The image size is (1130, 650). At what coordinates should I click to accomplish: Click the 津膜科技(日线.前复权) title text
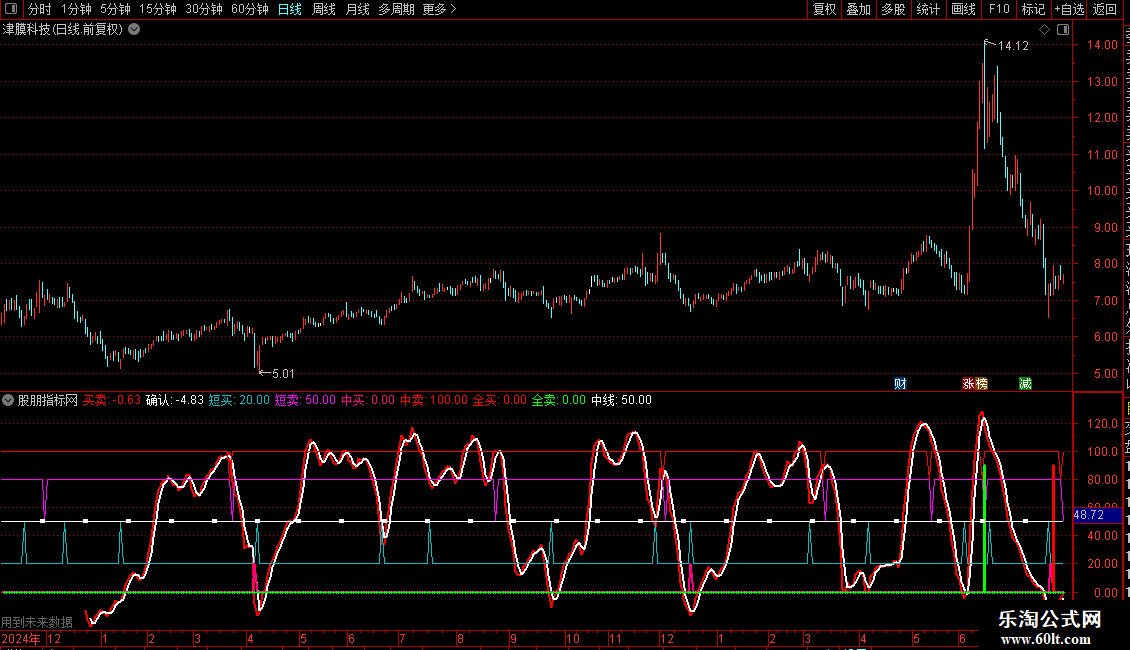(x=63, y=30)
